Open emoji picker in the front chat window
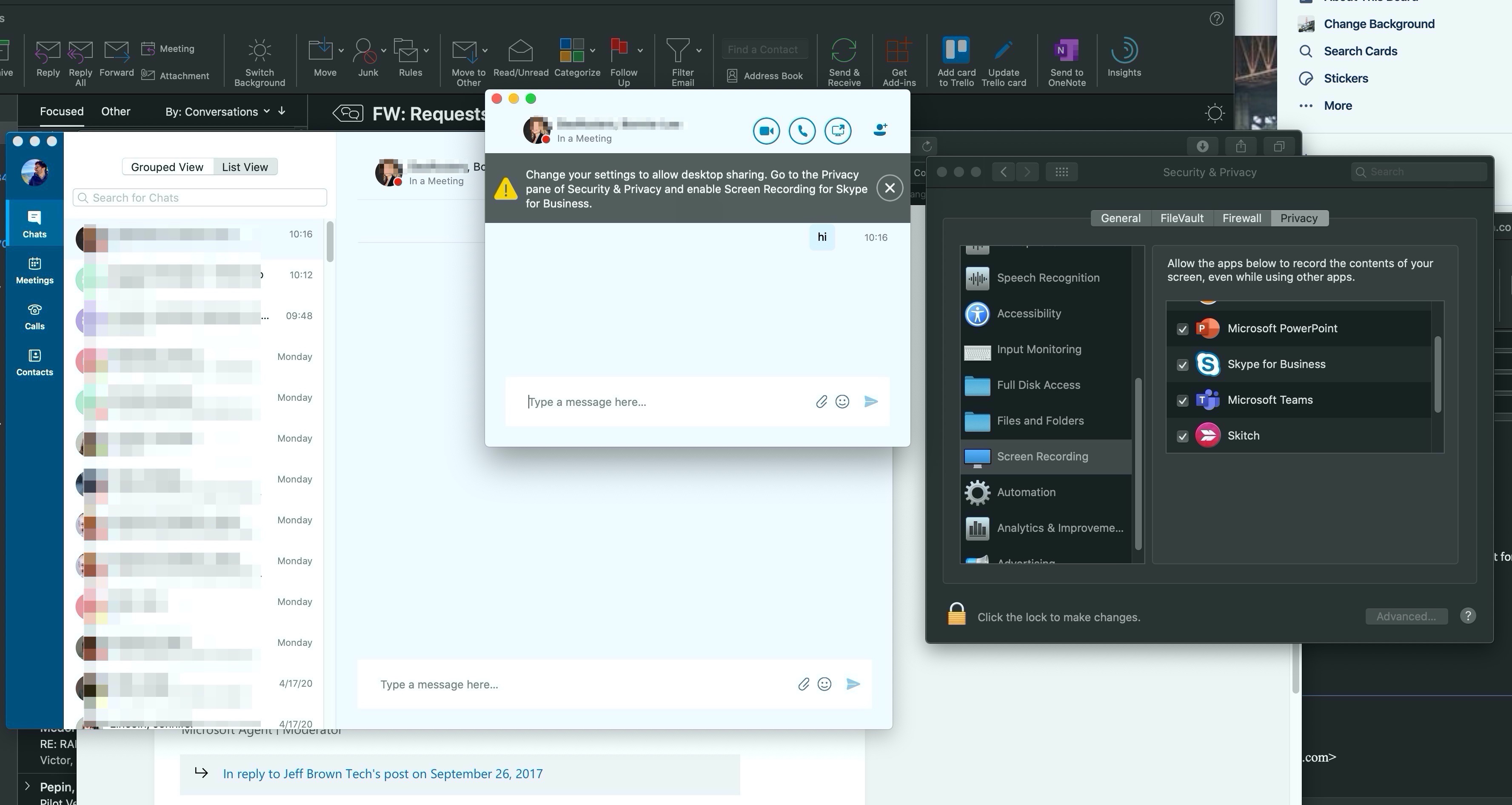 pyautogui.click(x=842, y=402)
